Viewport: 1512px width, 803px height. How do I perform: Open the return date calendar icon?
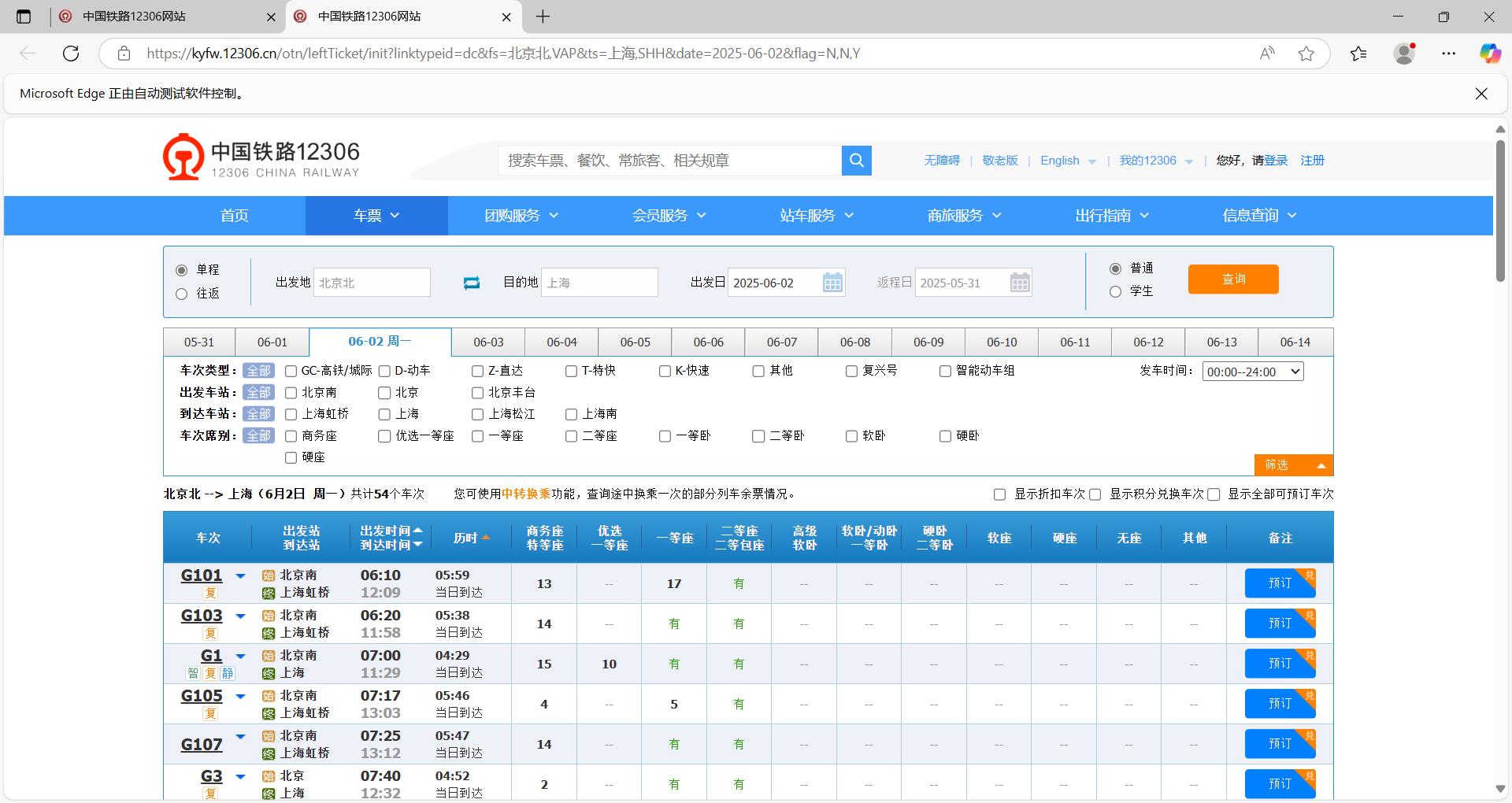click(1020, 283)
